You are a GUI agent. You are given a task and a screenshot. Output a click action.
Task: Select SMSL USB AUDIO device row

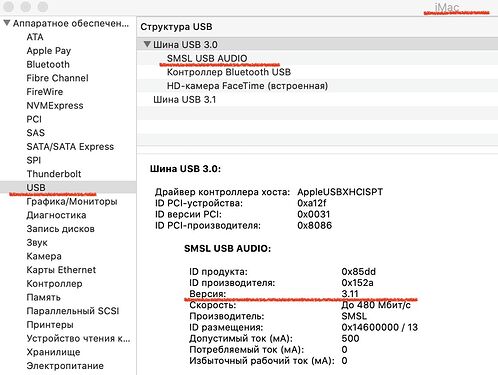tap(317, 58)
